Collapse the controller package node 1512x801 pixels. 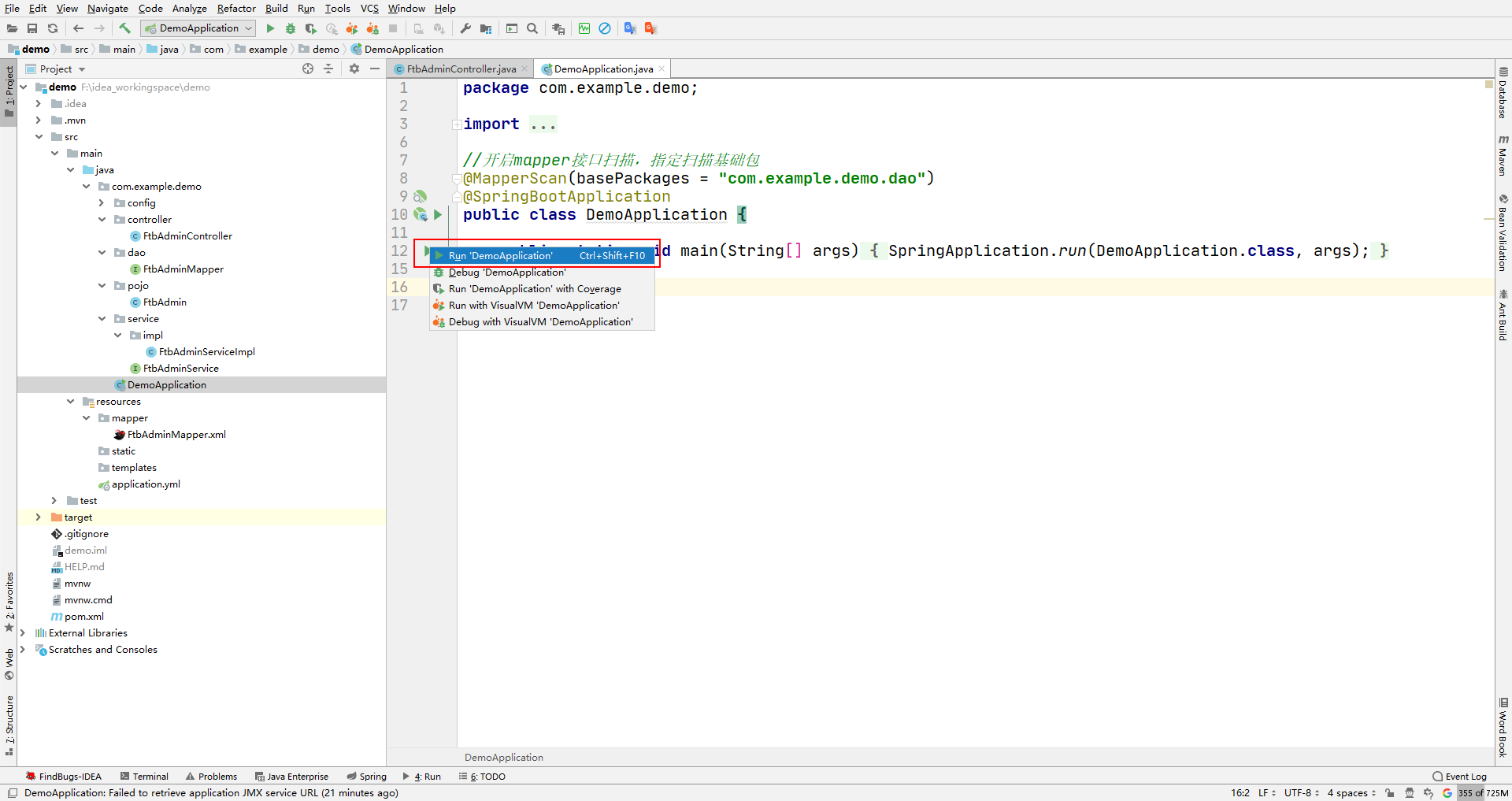click(102, 220)
